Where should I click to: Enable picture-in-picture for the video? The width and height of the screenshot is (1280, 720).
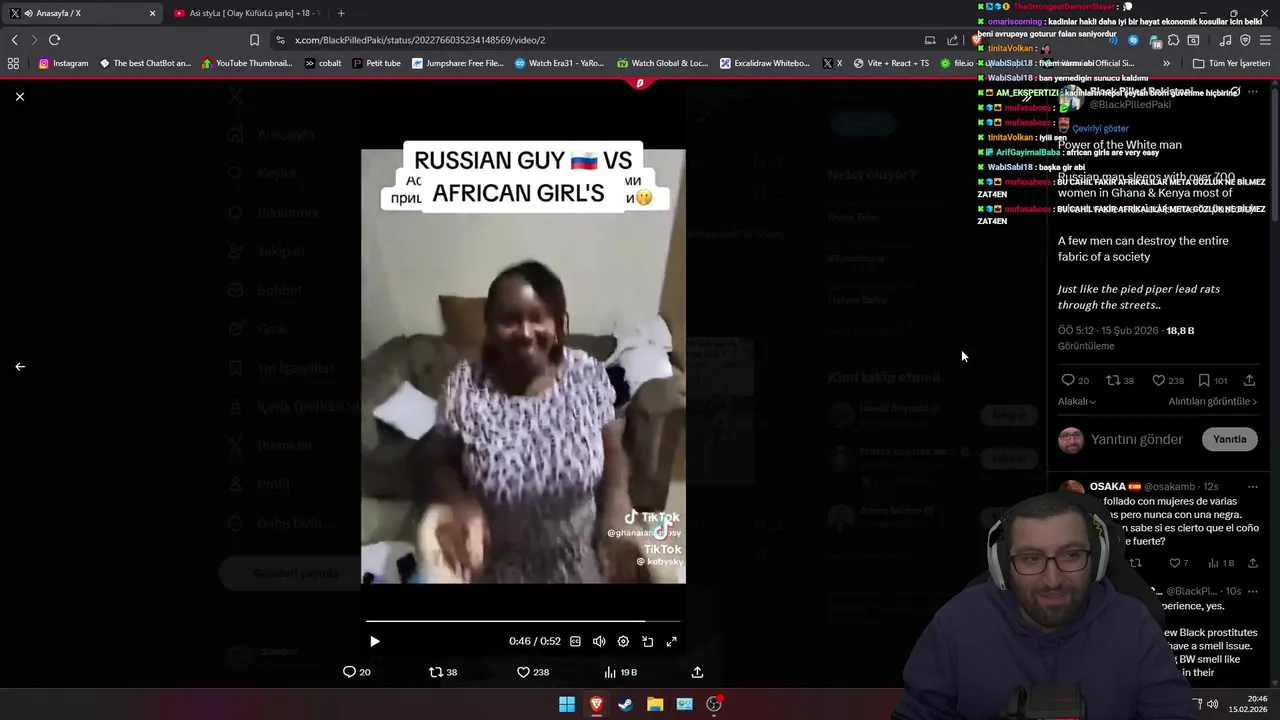(x=647, y=641)
